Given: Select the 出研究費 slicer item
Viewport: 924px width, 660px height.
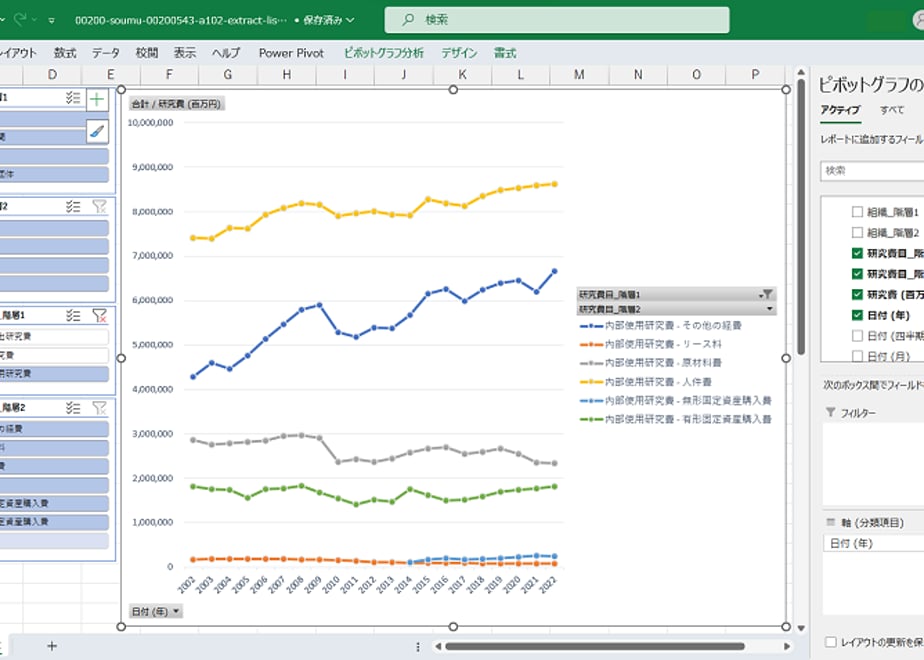Looking at the screenshot, I should coord(54,336).
